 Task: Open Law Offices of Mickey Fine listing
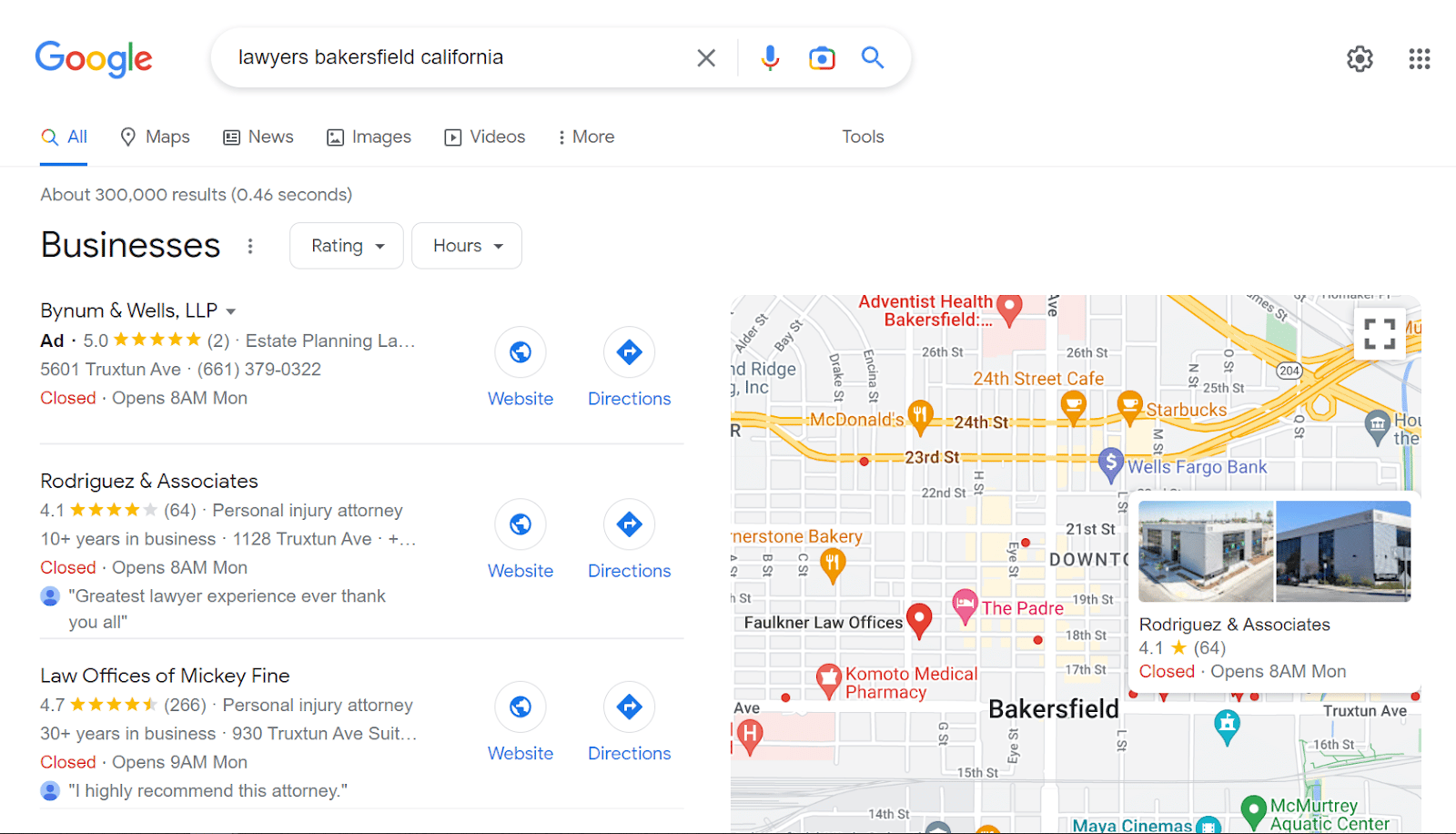pos(165,676)
